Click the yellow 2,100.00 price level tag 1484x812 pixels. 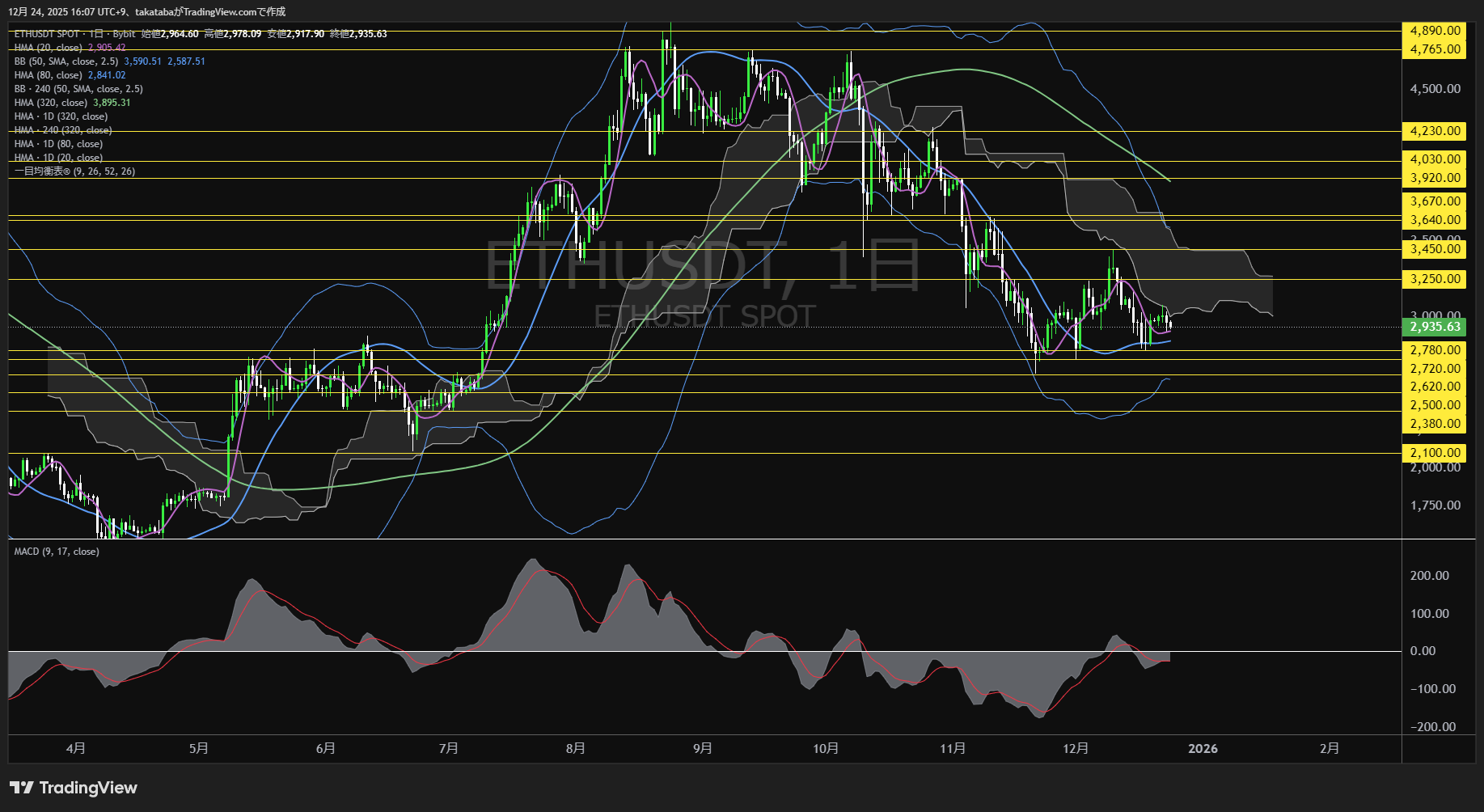point(1435,453)
